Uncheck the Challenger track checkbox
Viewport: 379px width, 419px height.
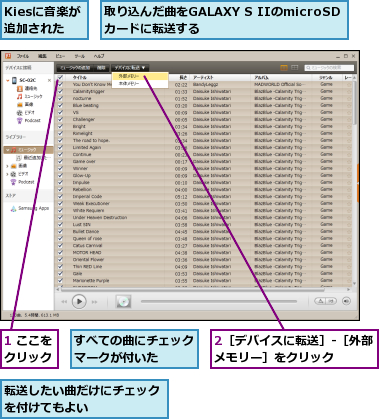pos(60,119)
